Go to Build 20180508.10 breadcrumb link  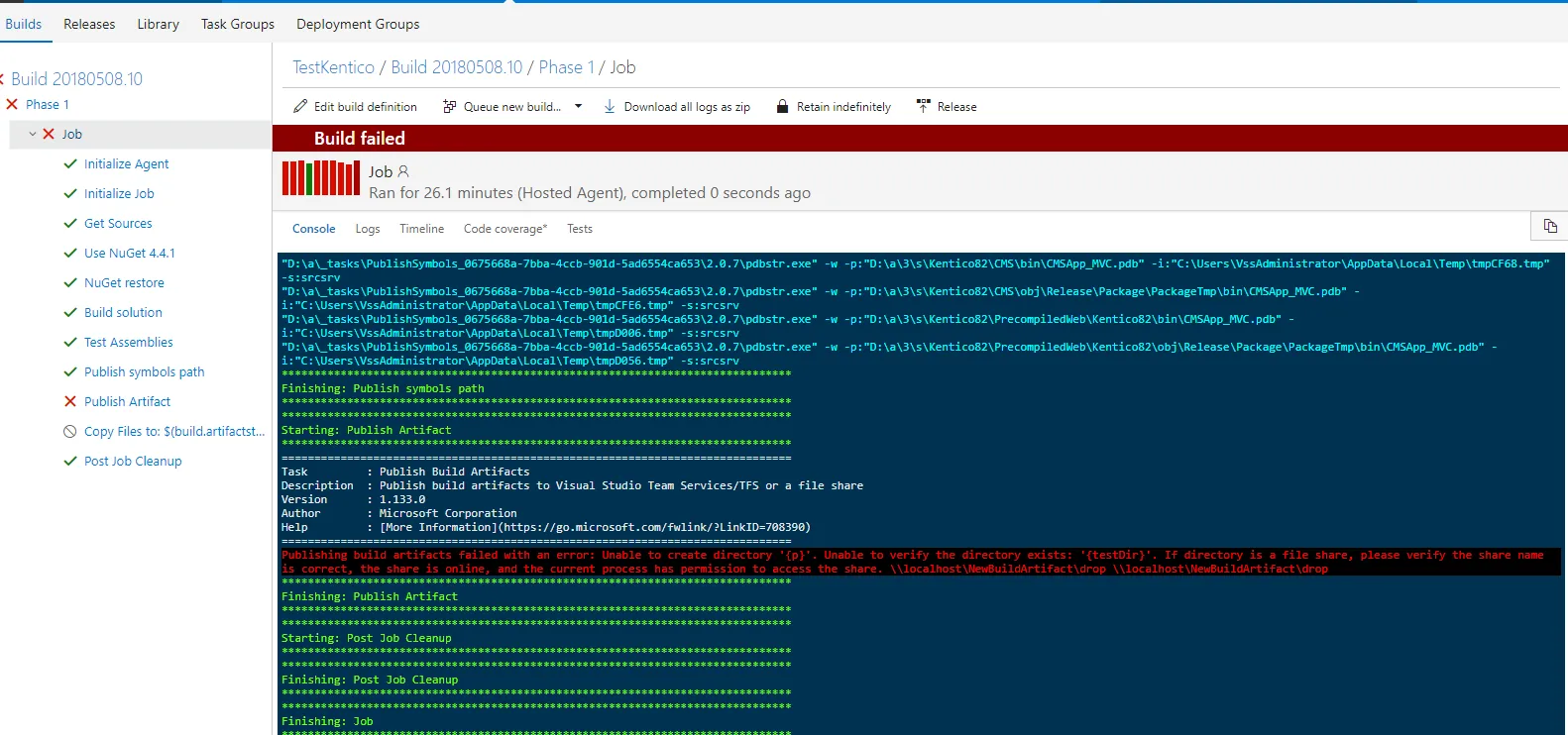coord(456,67)
